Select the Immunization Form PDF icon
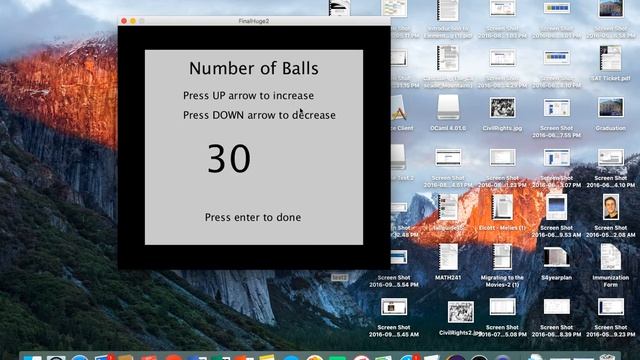640x360 pixels. click(x=611, y=257)
